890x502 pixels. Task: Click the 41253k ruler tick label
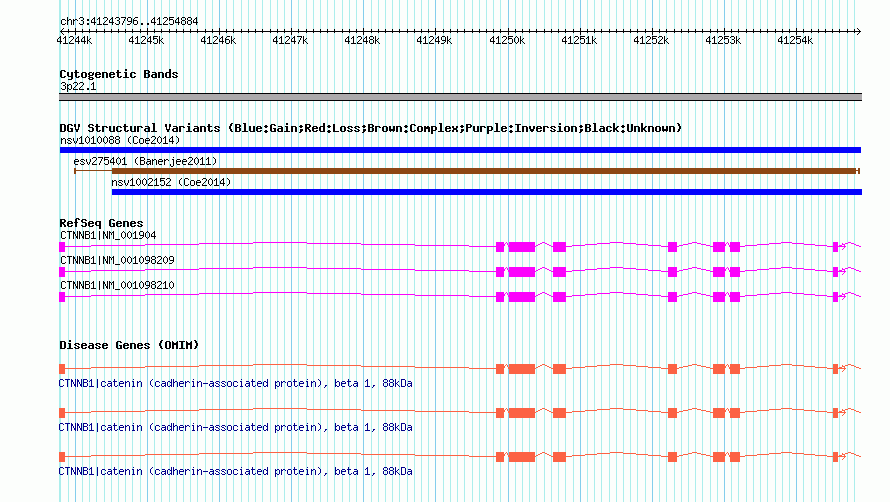click(x=723, y=40)
